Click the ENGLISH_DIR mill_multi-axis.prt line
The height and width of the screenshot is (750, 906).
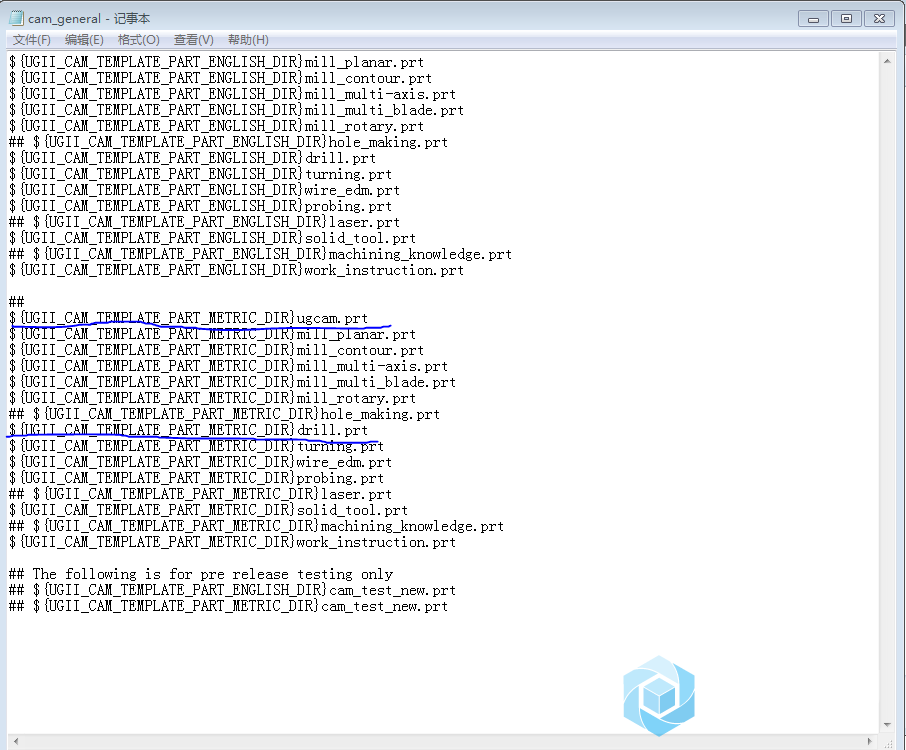(233, 94)
